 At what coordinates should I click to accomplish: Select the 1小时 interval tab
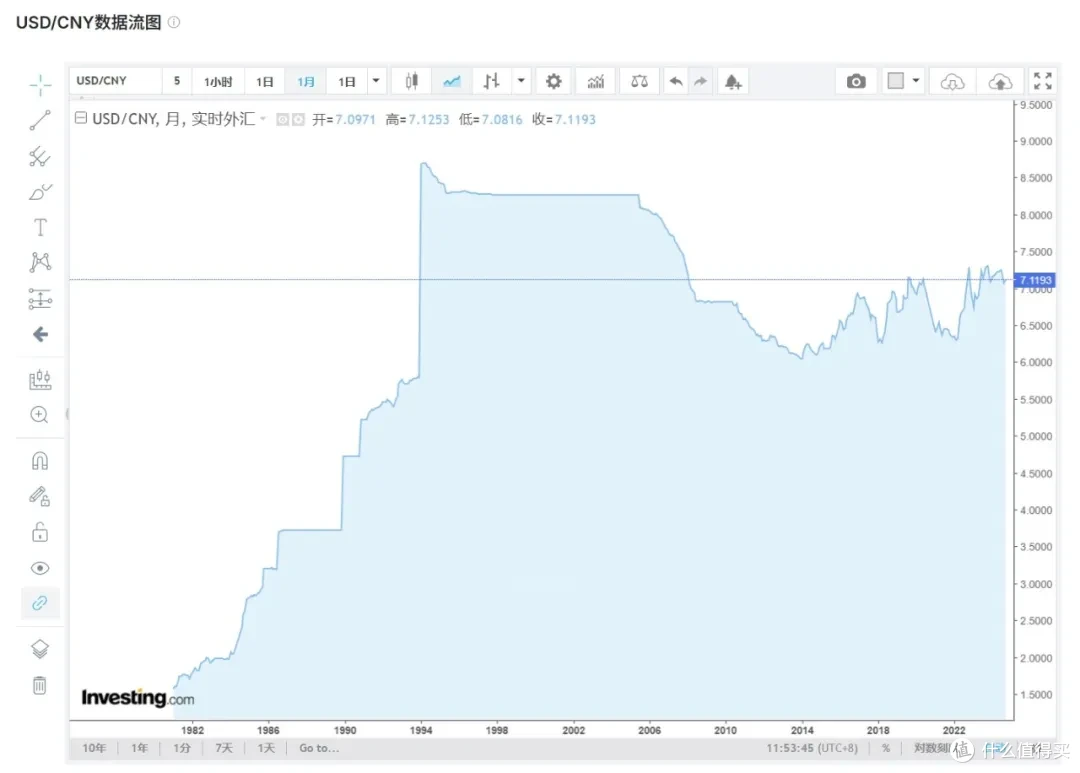click(218, 81)
